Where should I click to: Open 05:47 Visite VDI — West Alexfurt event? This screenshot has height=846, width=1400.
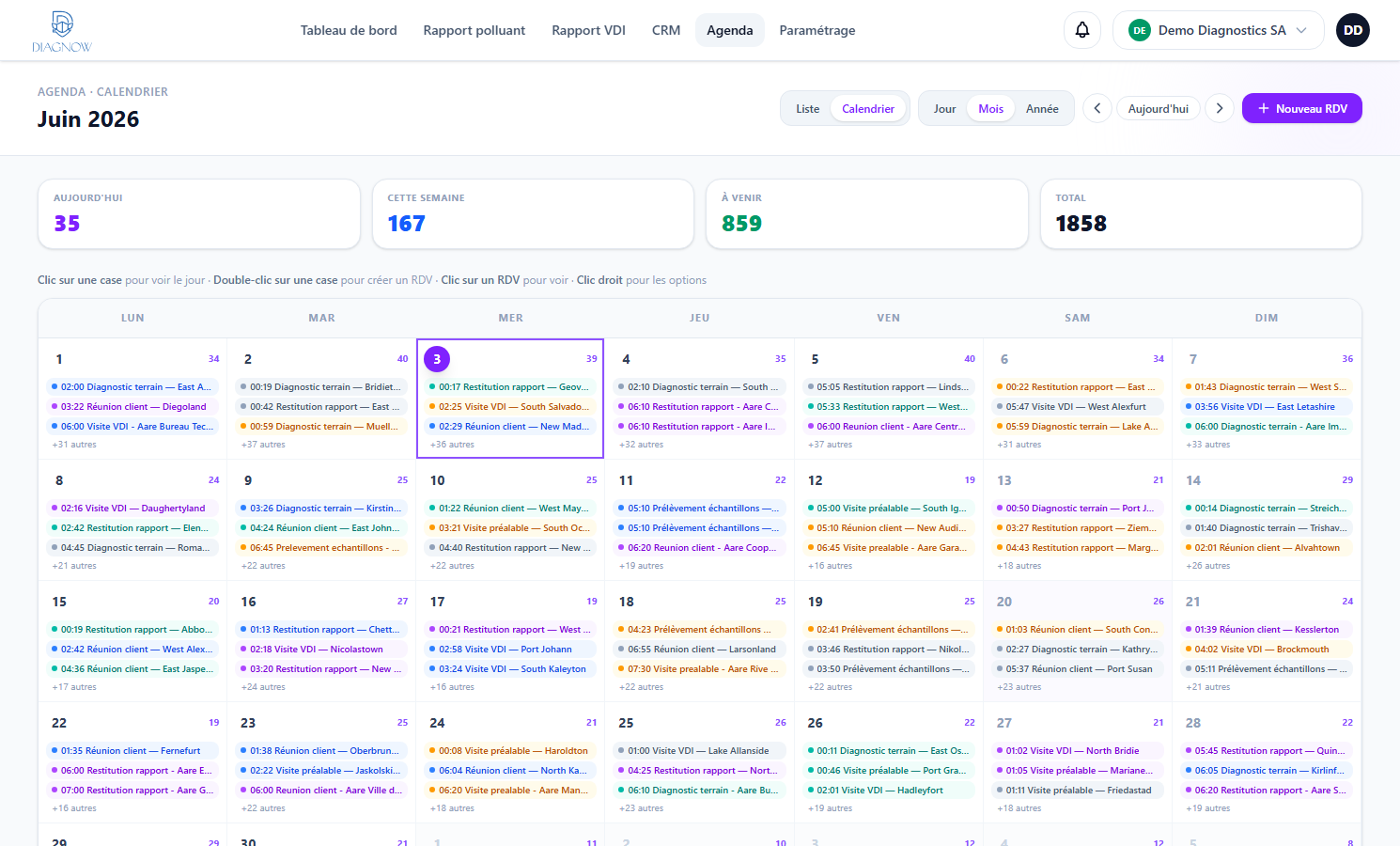tap(1077, 406)
